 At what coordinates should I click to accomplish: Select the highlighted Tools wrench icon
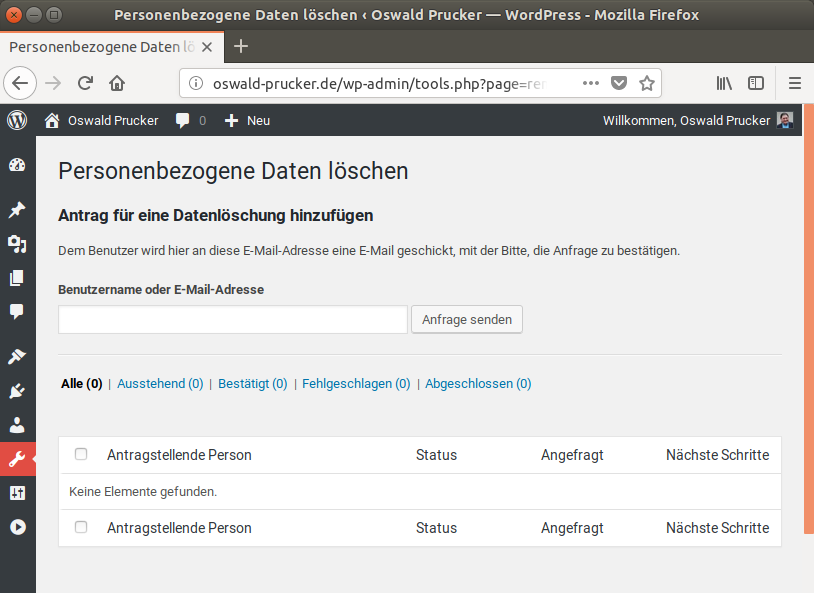pyautogui.click(x=17, y=458)
